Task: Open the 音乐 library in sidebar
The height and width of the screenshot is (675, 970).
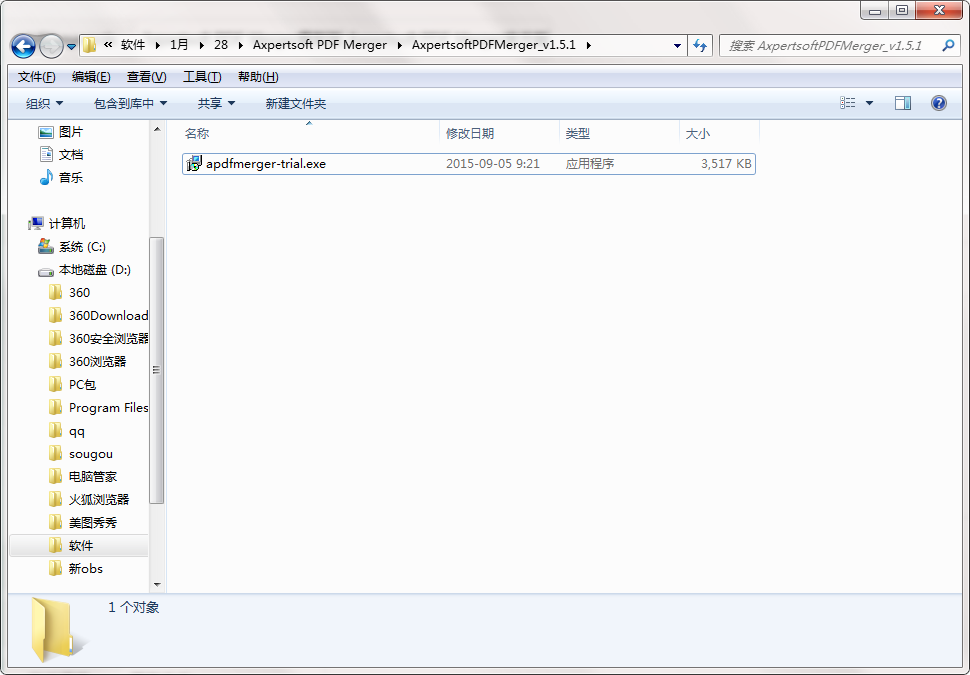Action: pyautogui.click(x=61, y=178)
